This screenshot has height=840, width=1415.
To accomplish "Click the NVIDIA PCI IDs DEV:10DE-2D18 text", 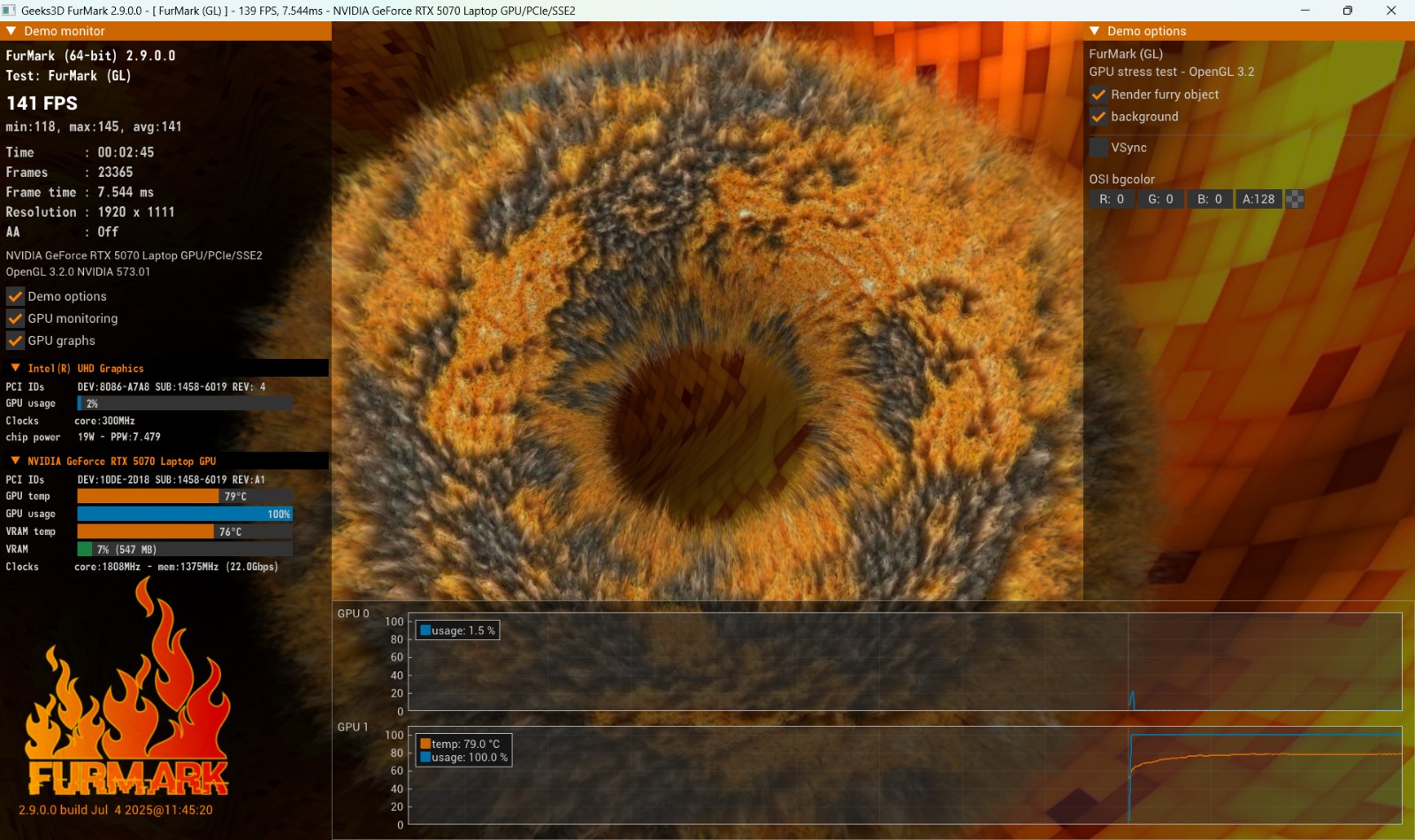I will [171, 479].
